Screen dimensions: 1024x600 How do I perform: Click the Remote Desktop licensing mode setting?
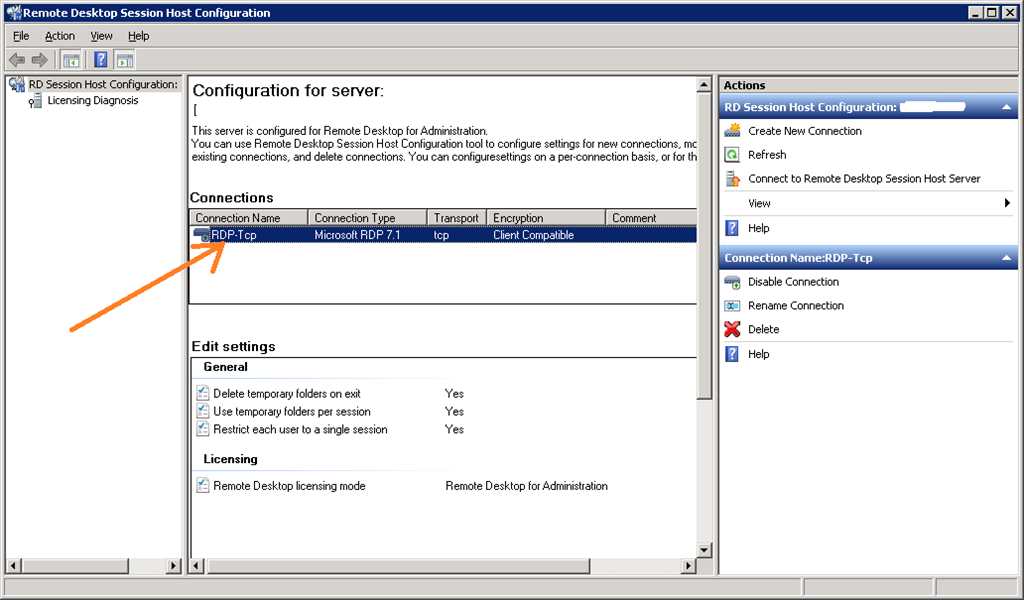289,486
